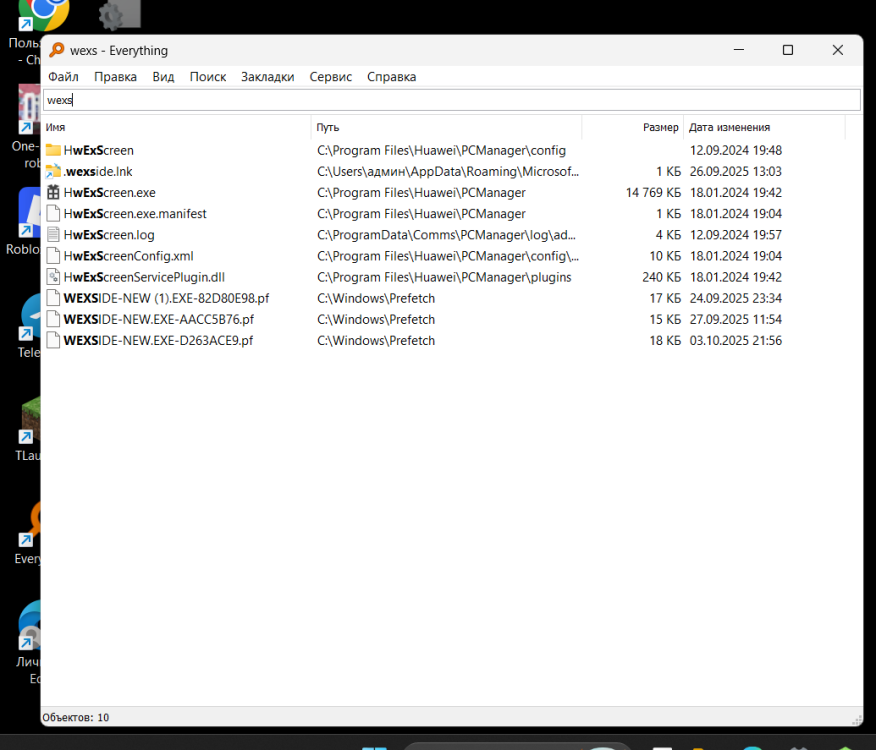The image size is (876, 750).
Task: Click the path of .wexside.lnk row
Action: pos(448,172)
